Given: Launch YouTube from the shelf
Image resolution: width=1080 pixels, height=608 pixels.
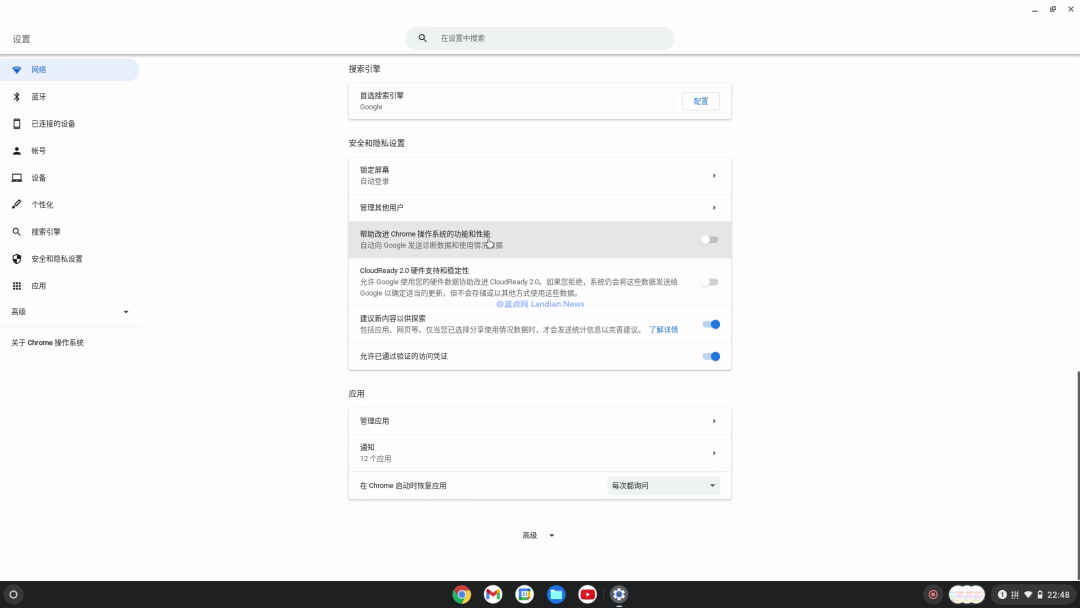Looking at the screenshot, I should pyautogui.click(x=588, y=593).
